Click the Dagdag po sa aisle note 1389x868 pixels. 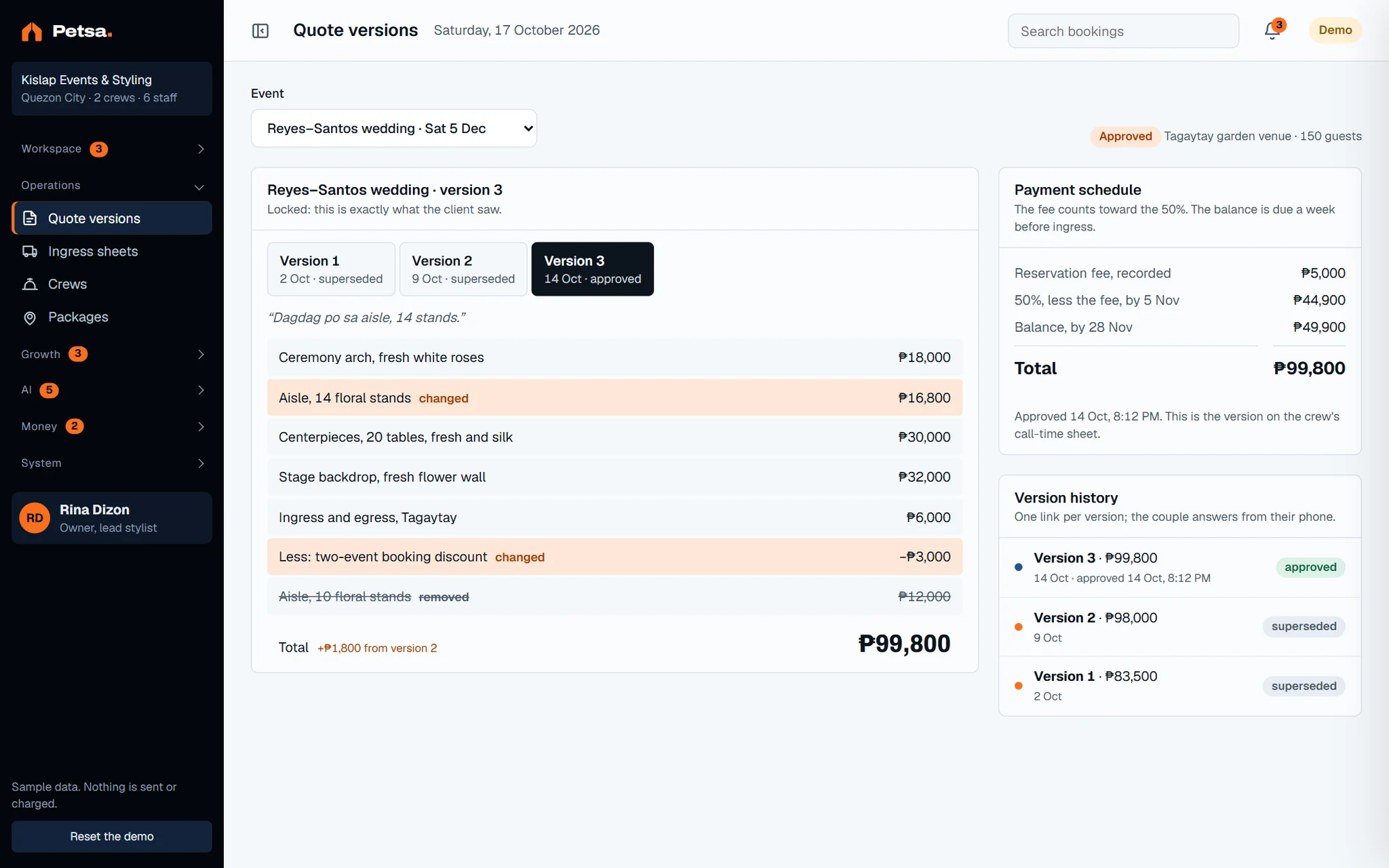point(367,317)
